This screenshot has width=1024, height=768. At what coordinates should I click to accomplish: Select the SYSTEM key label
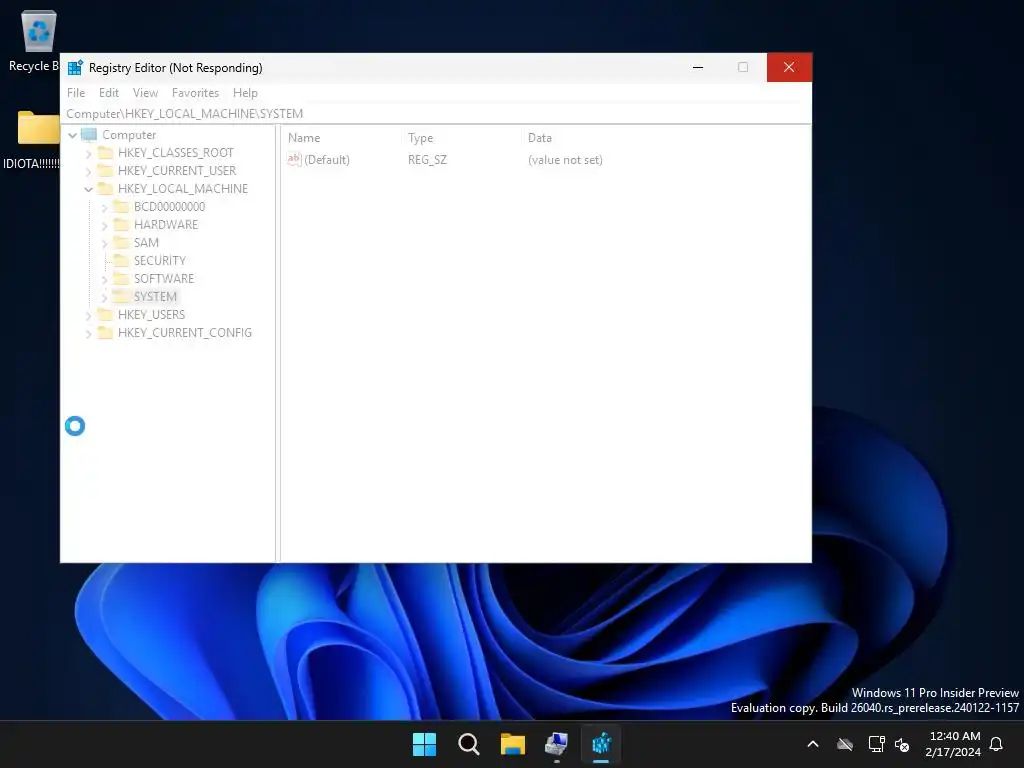coord(155,296)
